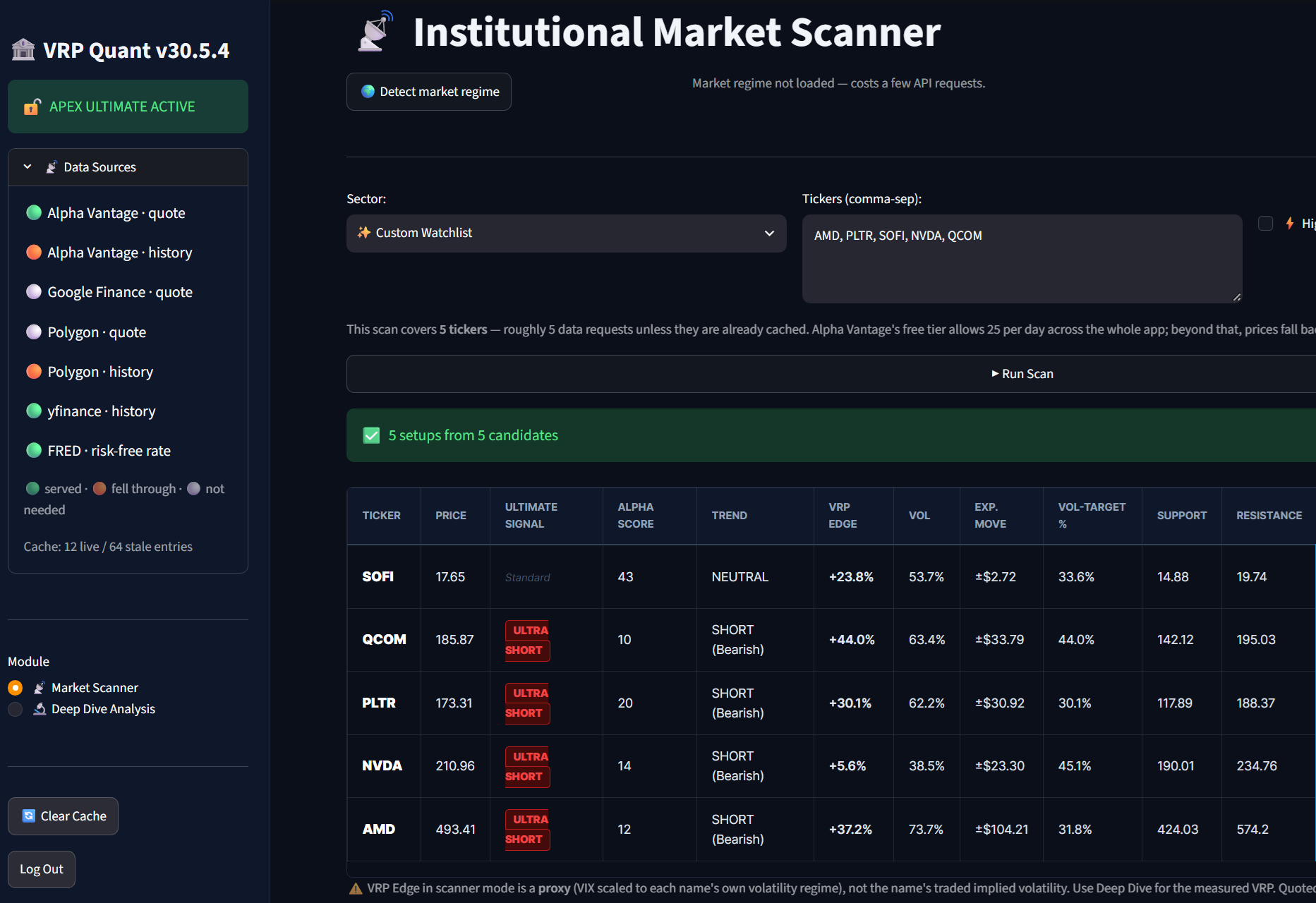Click the APEX ULTIMATE ACTIVE banner

[x=128, y=107]
